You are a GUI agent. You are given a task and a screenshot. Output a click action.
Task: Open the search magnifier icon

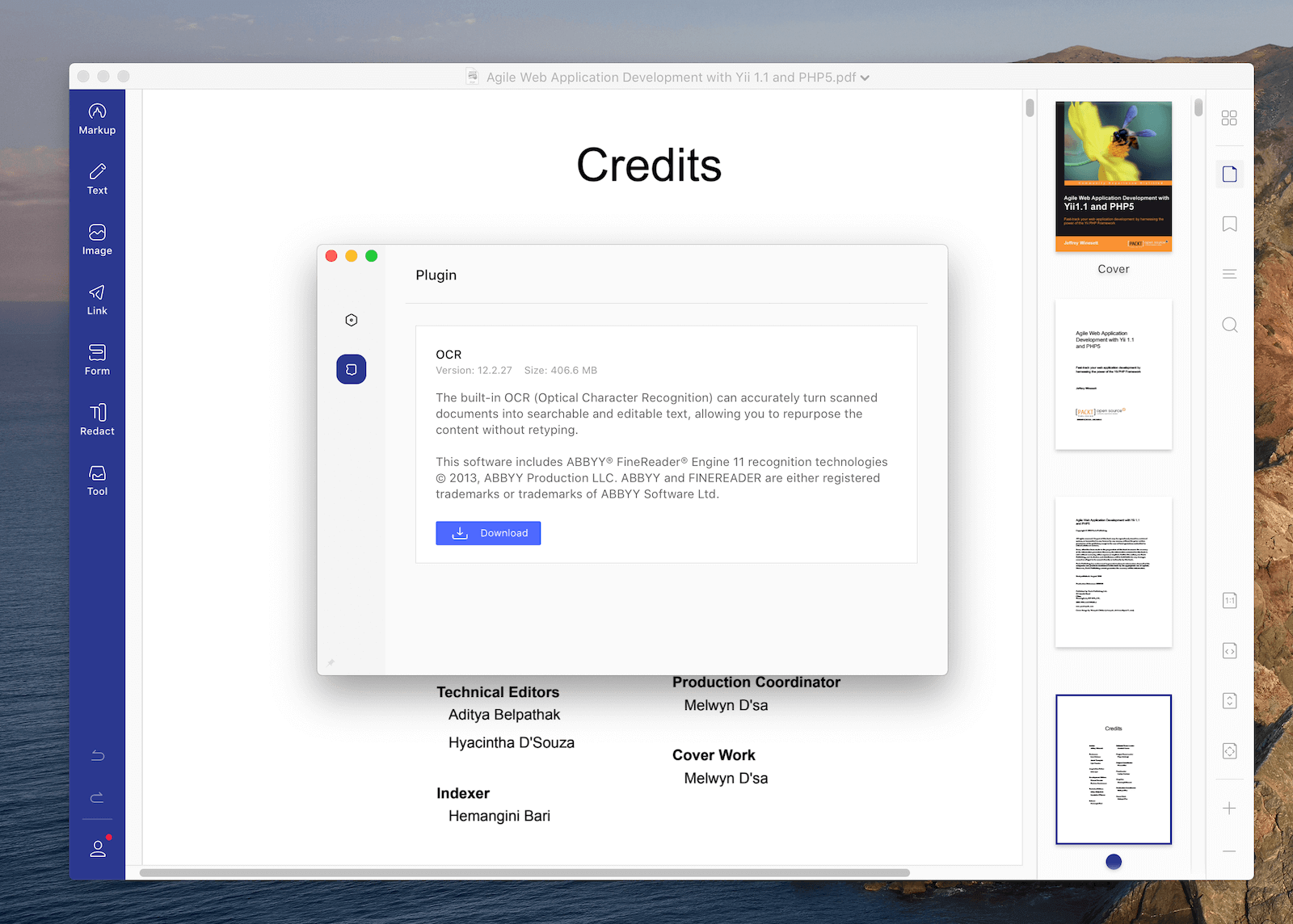pos(1229,325)
